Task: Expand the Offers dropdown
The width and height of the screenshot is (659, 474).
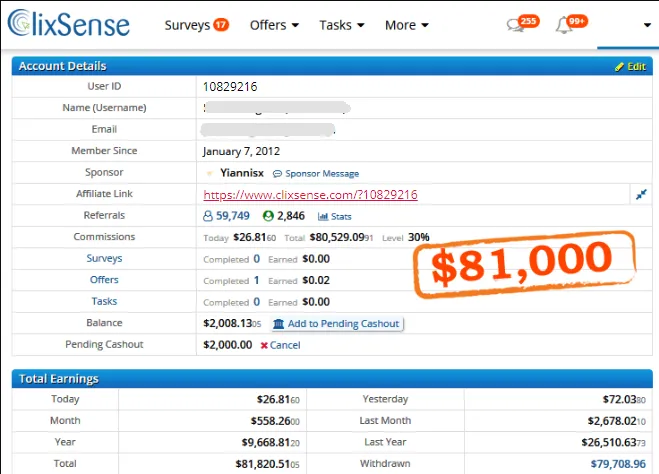Action: coord(274,25)
